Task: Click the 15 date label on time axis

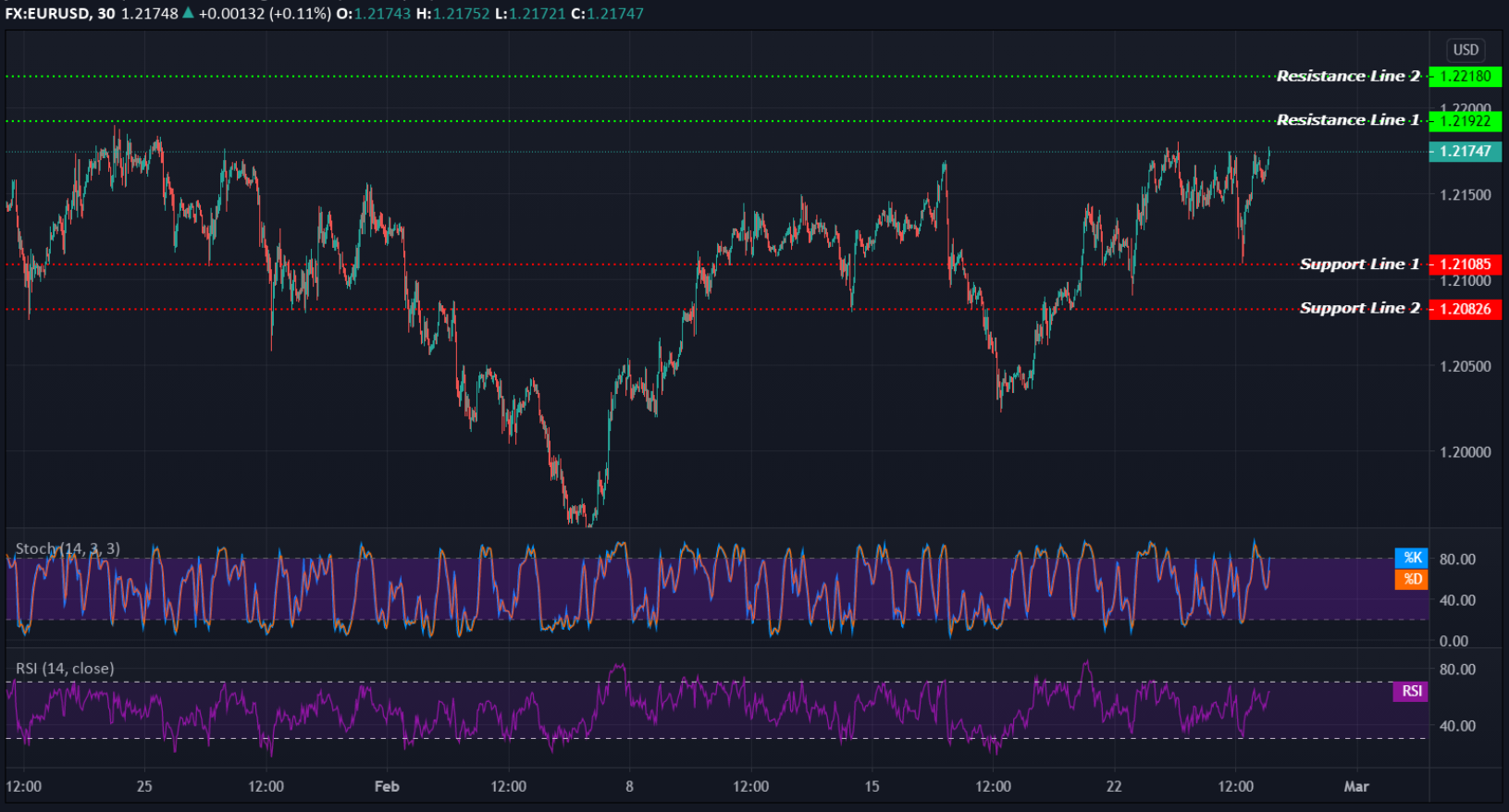Action: click(872, 786)
